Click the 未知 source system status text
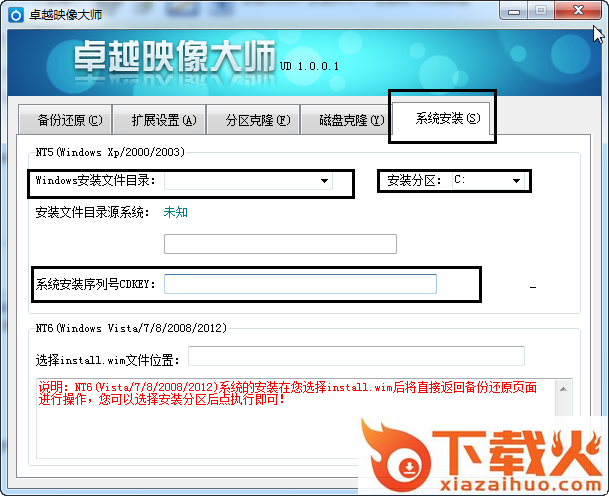 pyautogui.click(x=175, y=212)
